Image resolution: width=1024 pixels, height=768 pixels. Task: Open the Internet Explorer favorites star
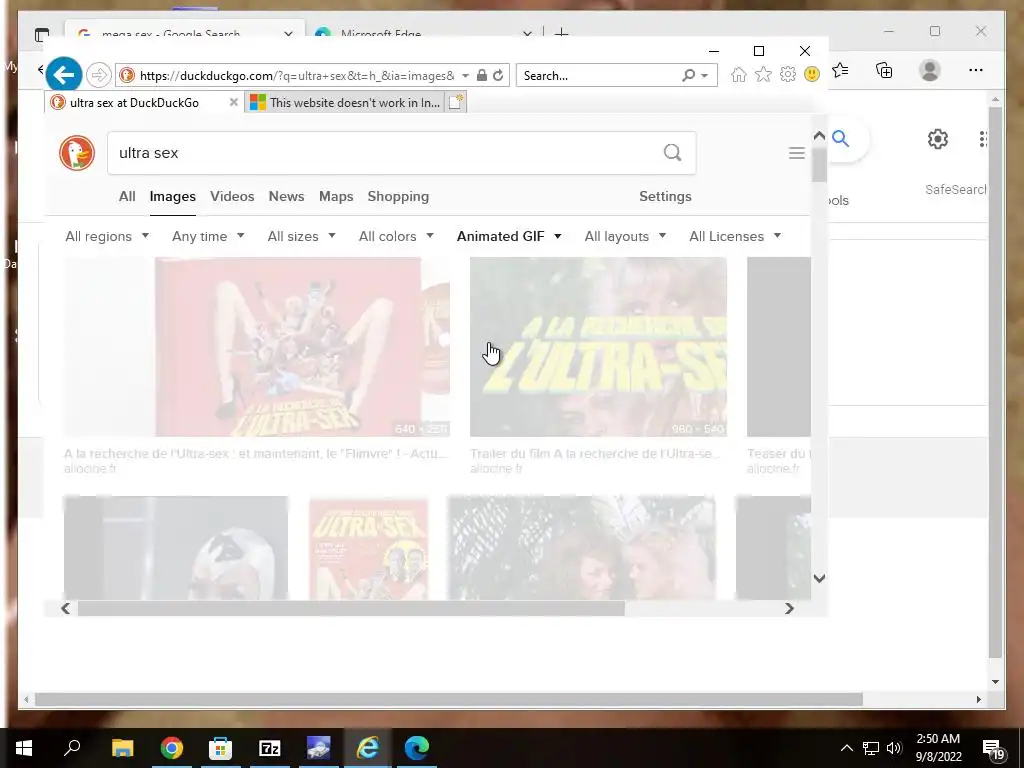(x=763, y=74)
